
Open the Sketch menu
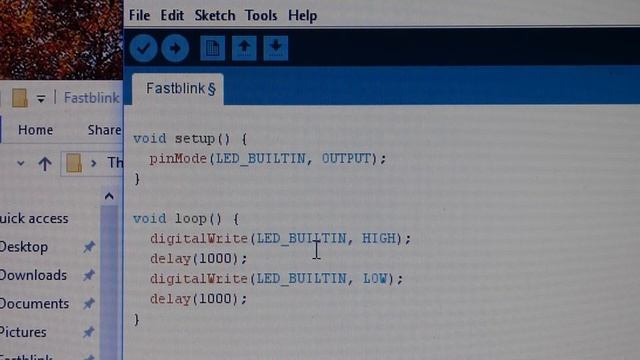215,16
